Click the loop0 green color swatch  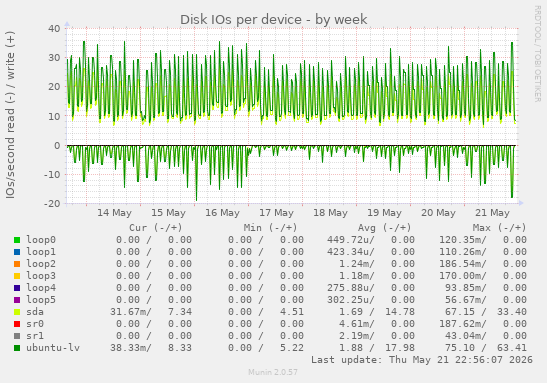pyautogui.click(x=17, y=240)
